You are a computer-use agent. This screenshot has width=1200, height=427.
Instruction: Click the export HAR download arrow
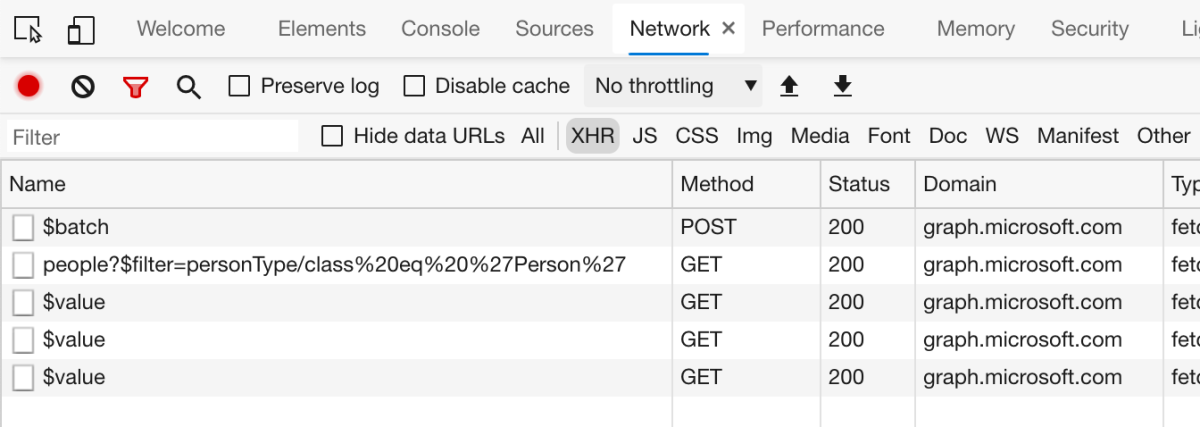843,87
